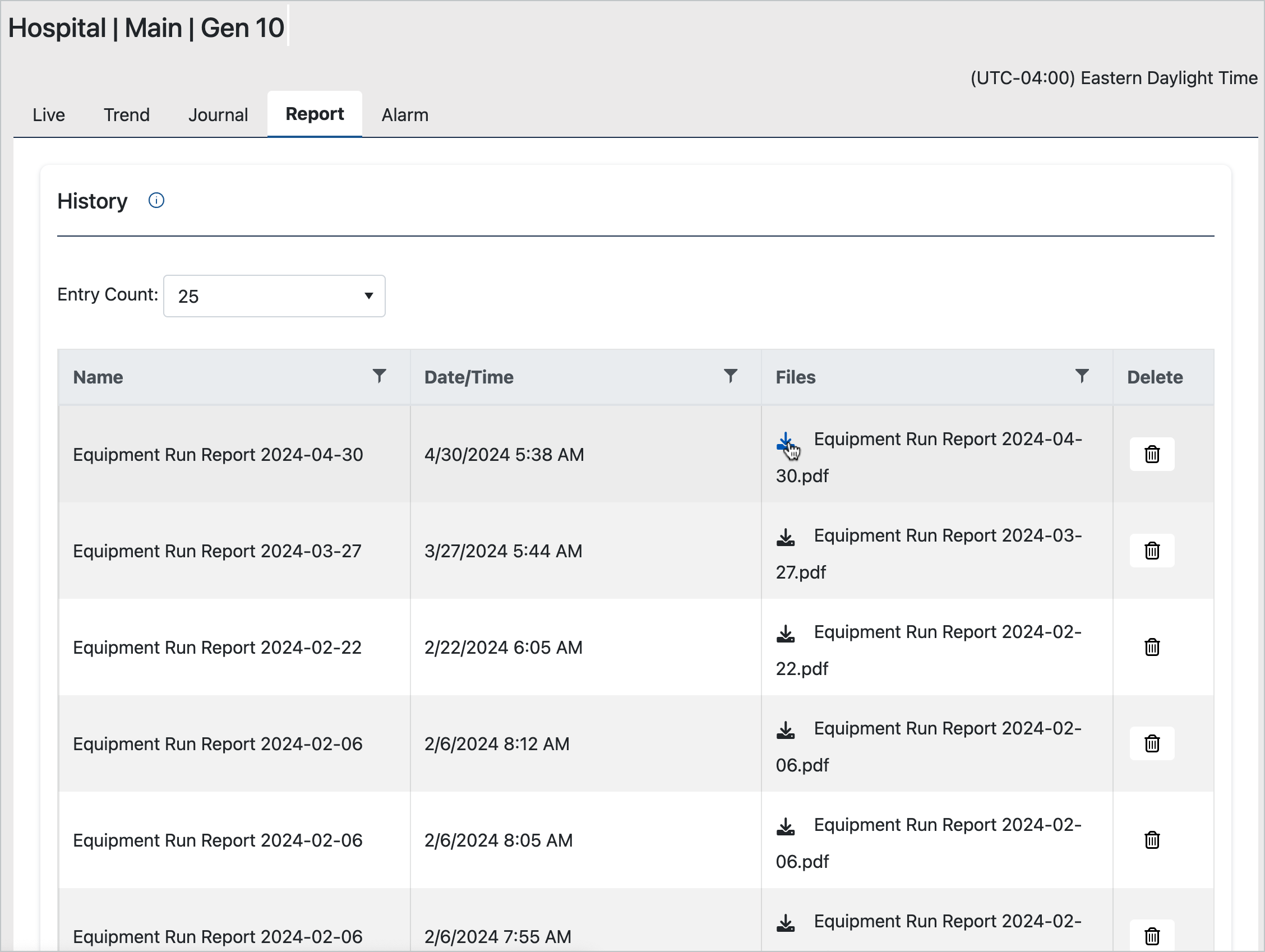Image resolution: width=1265 pixels, height=952 pixels.
Task: Delete the 3/27/2024 5:44 AM report
Action: click(x=1151, y=551)
